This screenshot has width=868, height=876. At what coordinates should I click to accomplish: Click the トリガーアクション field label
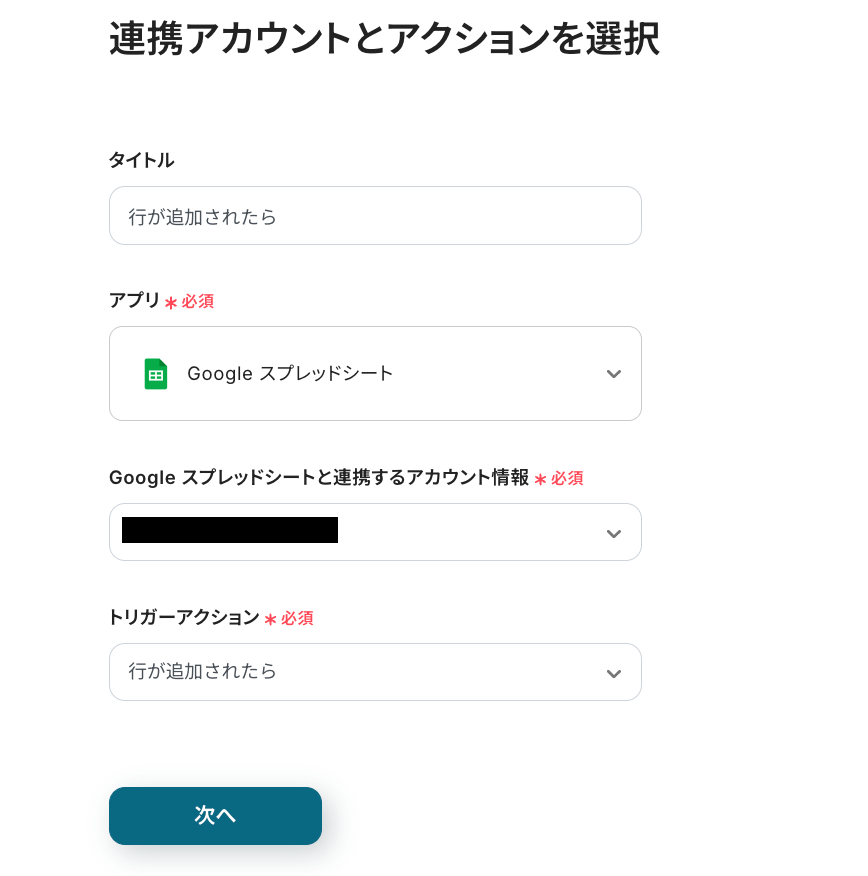coord(184,617)
